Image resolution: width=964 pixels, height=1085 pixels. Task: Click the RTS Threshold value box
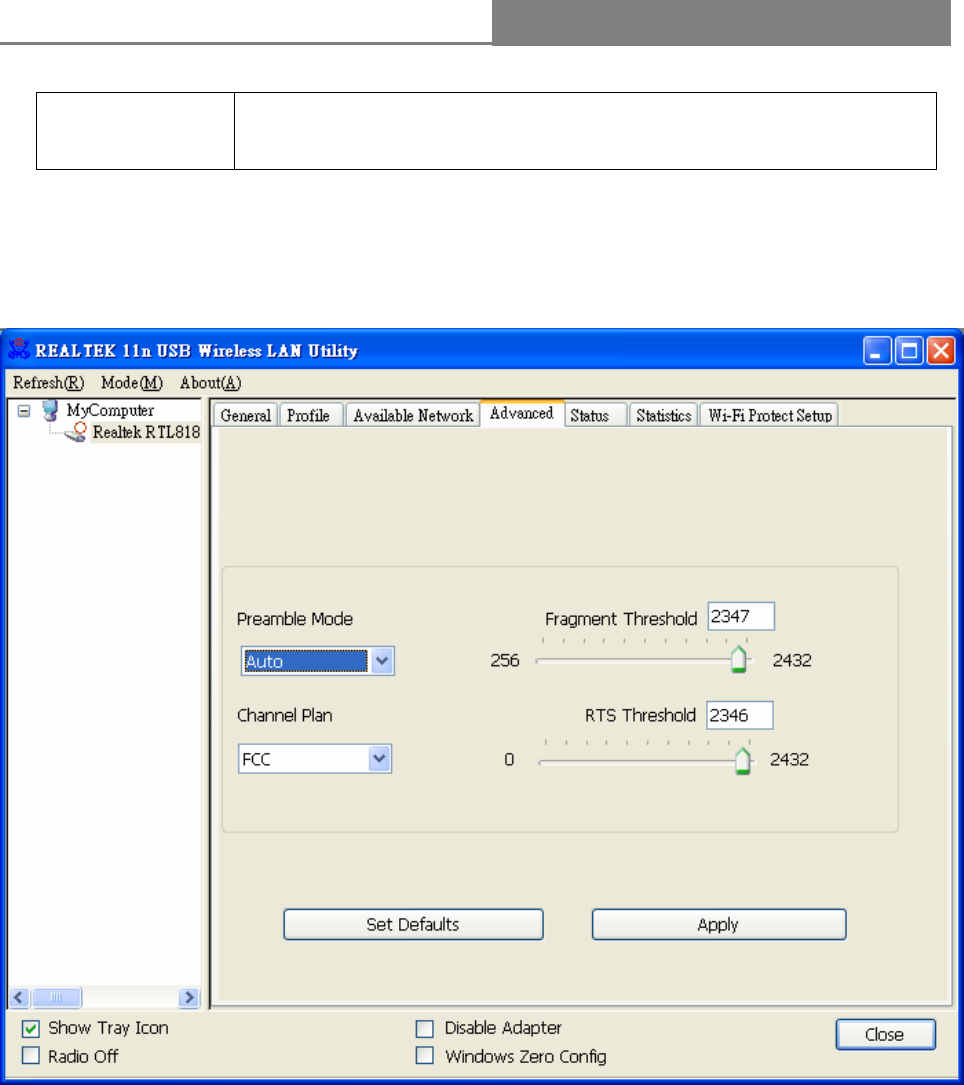point(739,715)
